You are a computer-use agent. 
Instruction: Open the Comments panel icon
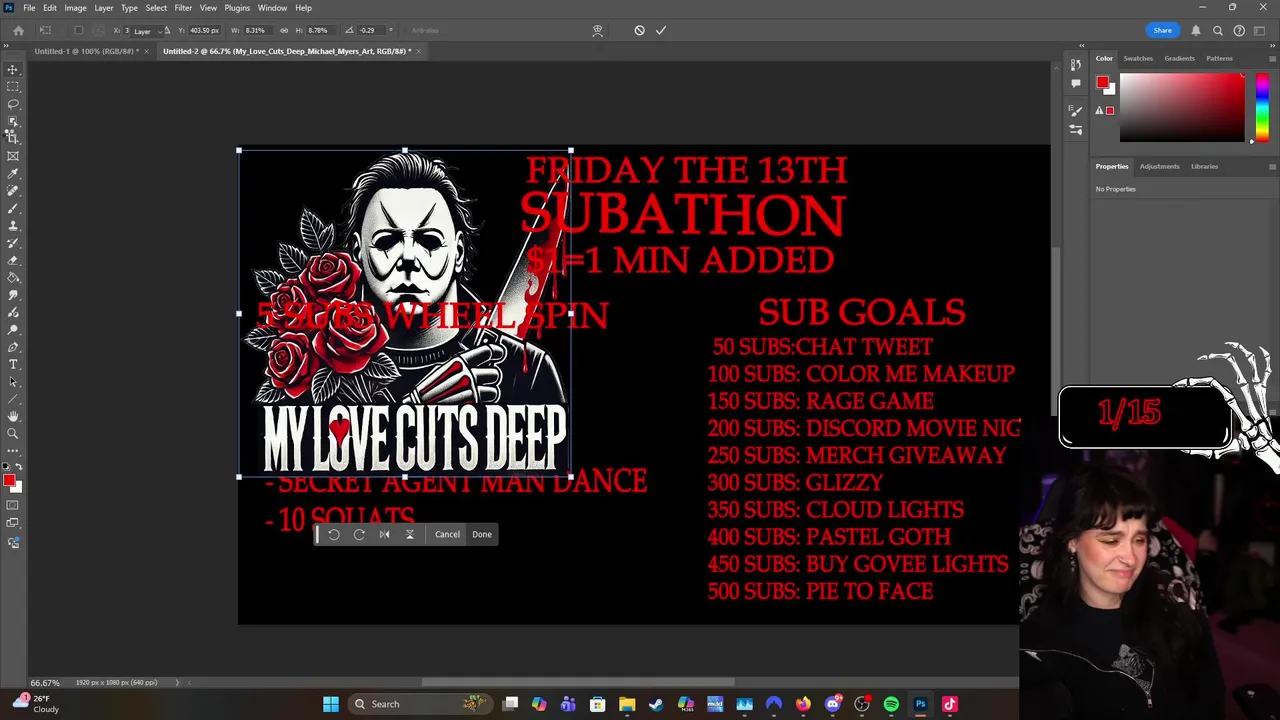(1076, 84)
